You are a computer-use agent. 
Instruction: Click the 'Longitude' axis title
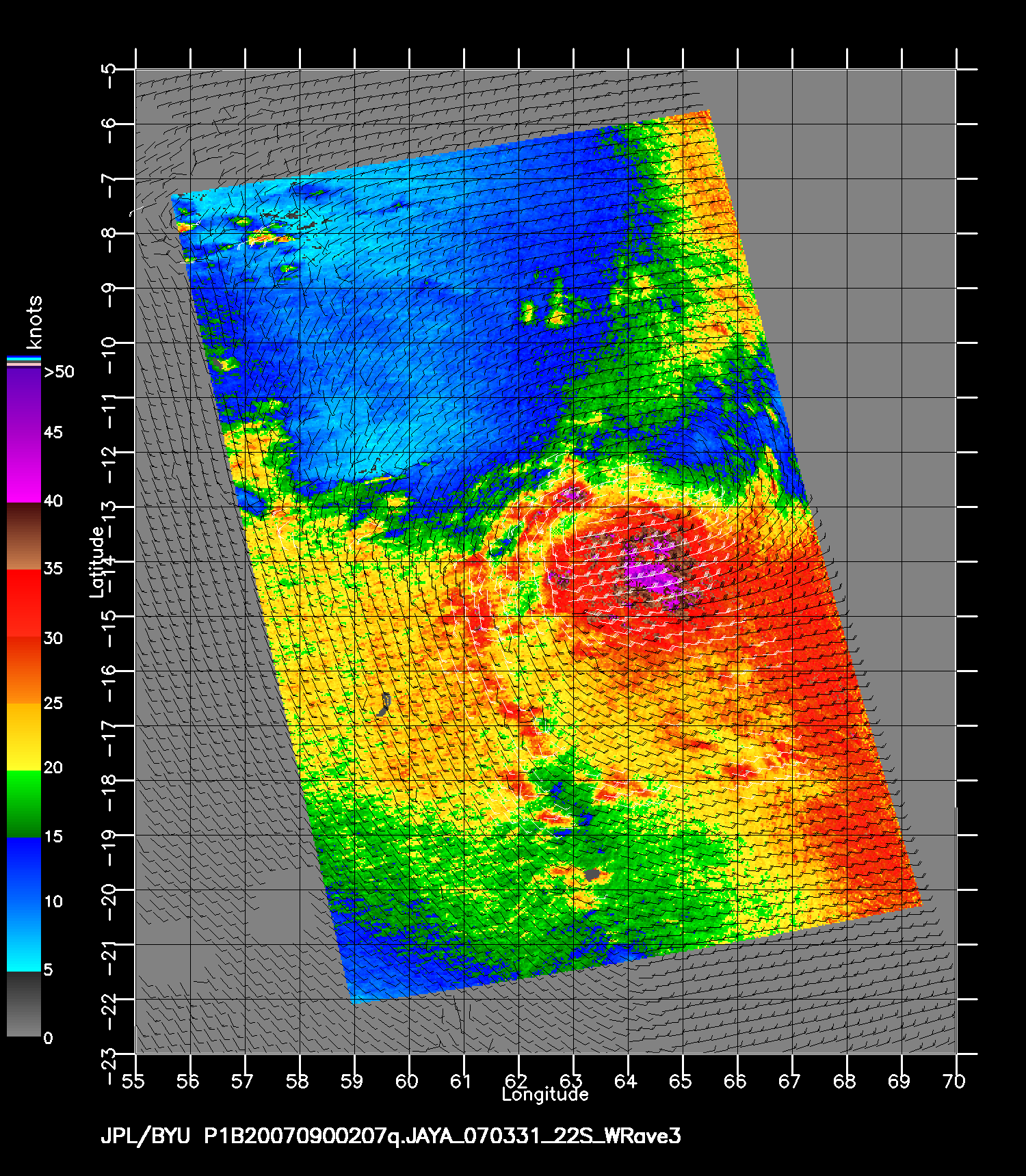[x=545, y=1095]
